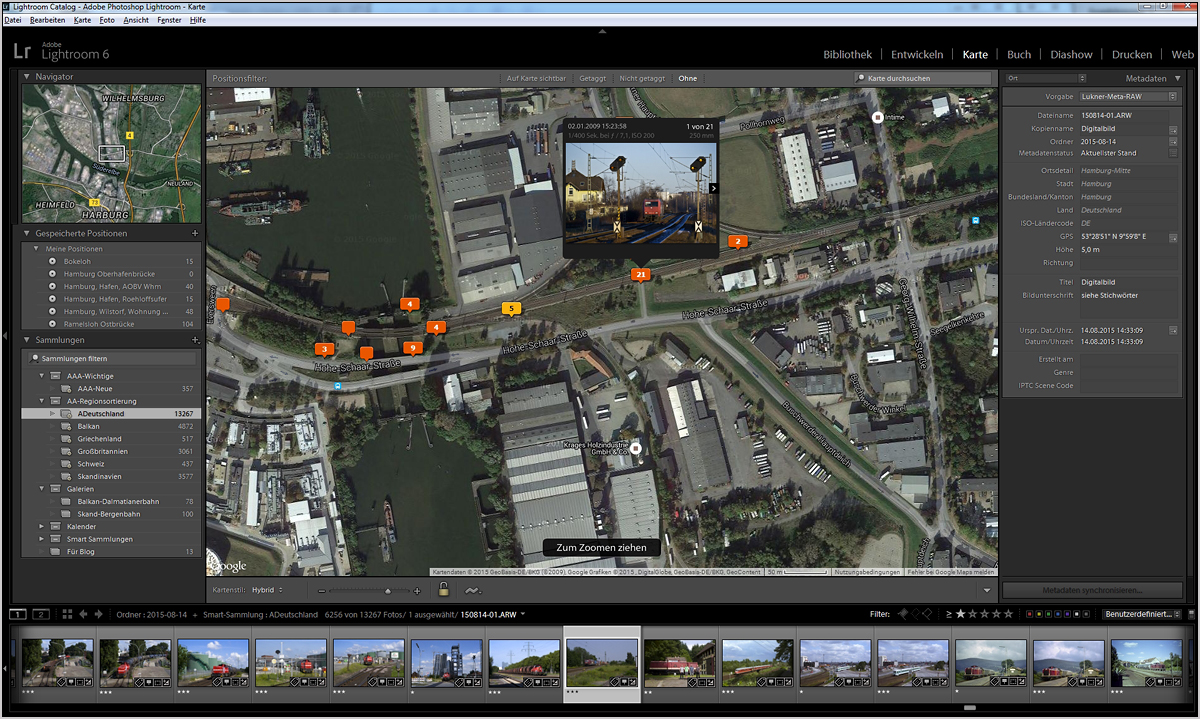Viewport: 1200px width, 719px height.
Task: Select the 'Ohne' position filter
Action: [687, 78]
